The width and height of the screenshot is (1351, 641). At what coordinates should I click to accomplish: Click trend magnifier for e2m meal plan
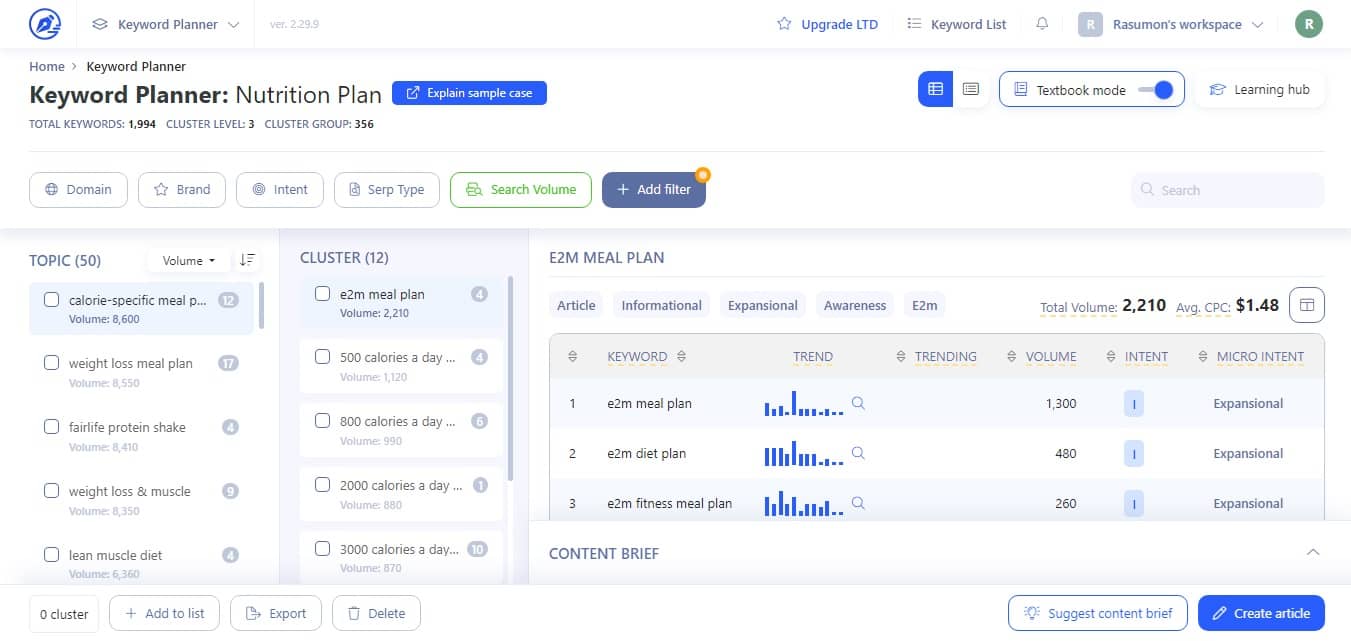click(x=858, y=404)
